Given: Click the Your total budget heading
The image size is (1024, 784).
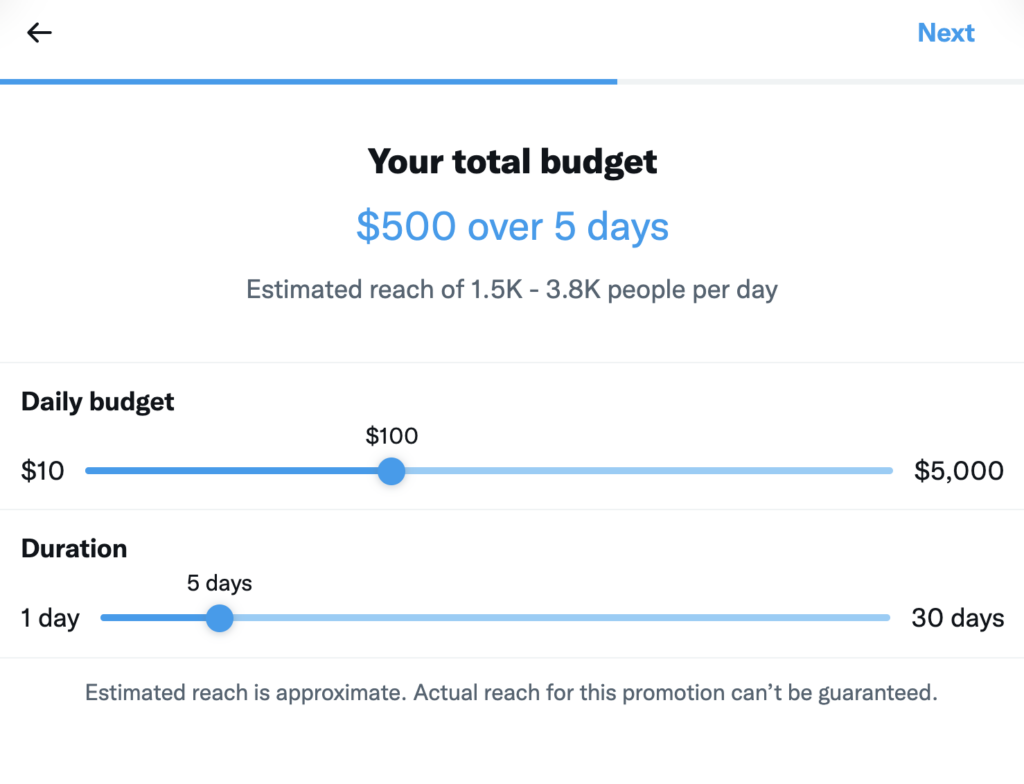Looking at the screenshot, I should pos(512,161).
